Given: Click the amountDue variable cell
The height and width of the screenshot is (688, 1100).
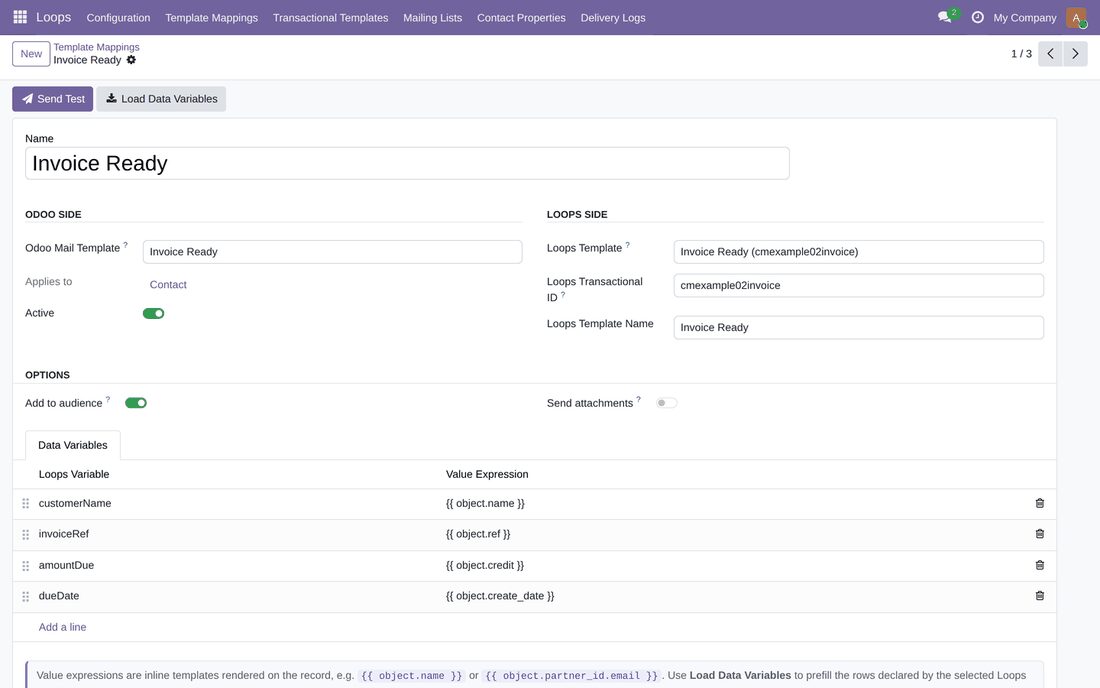Looking at the screenshot, I should point(235,565).
